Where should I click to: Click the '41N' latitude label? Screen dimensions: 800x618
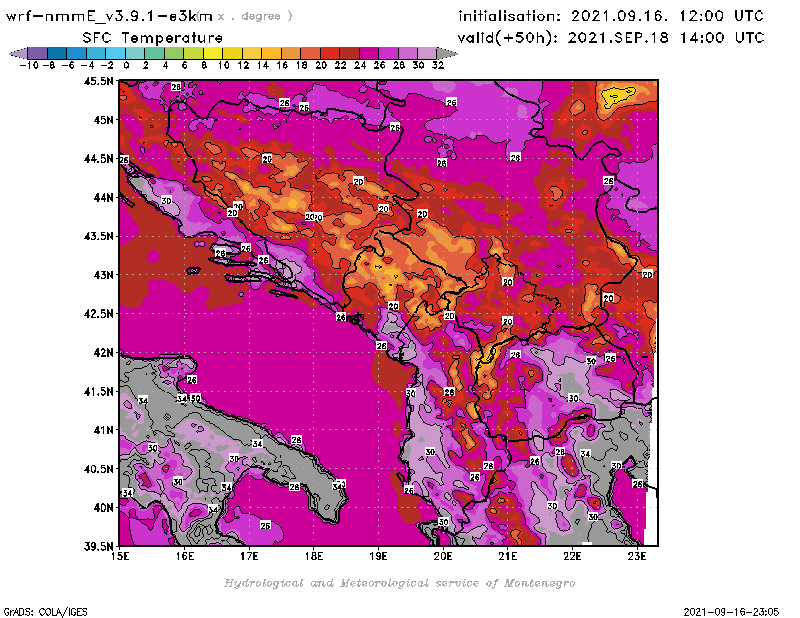point(104,430)
